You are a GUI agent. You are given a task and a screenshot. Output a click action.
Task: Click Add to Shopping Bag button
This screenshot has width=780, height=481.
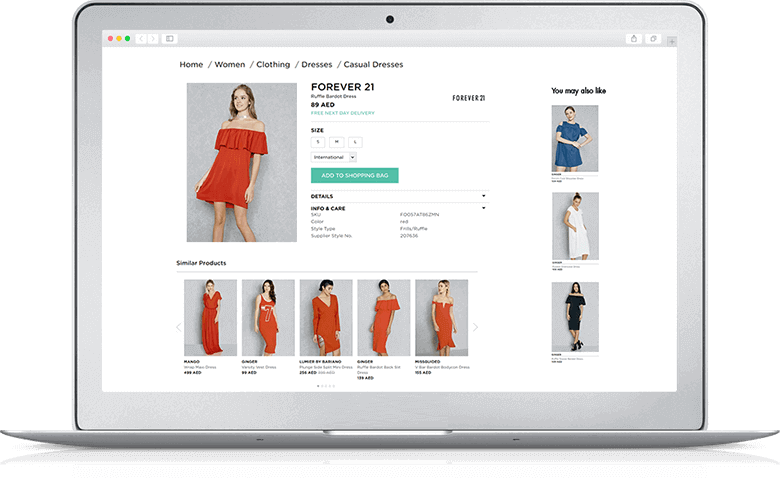coord(355,175)
